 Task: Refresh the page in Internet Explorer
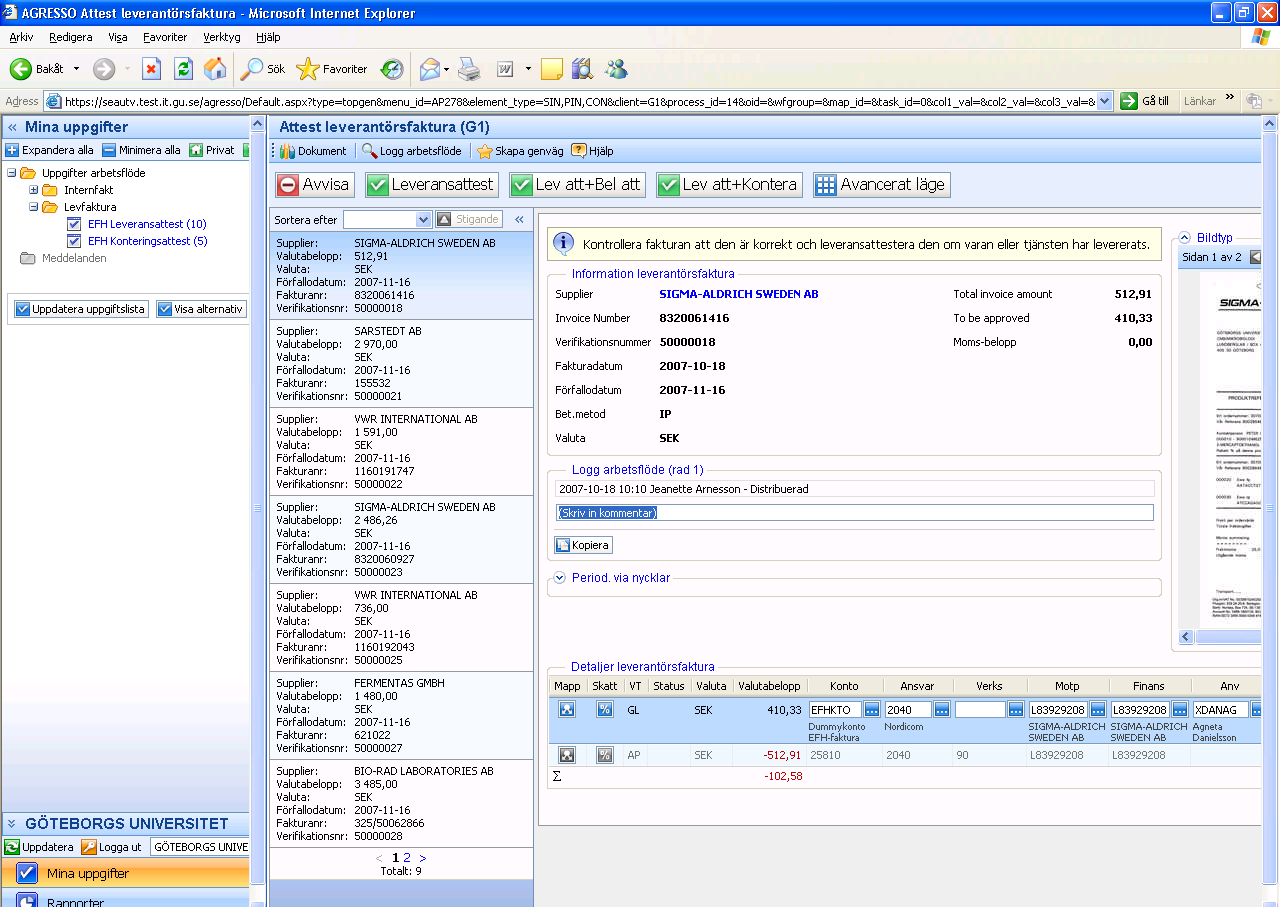pyautogui.click(x=183, y=69)
